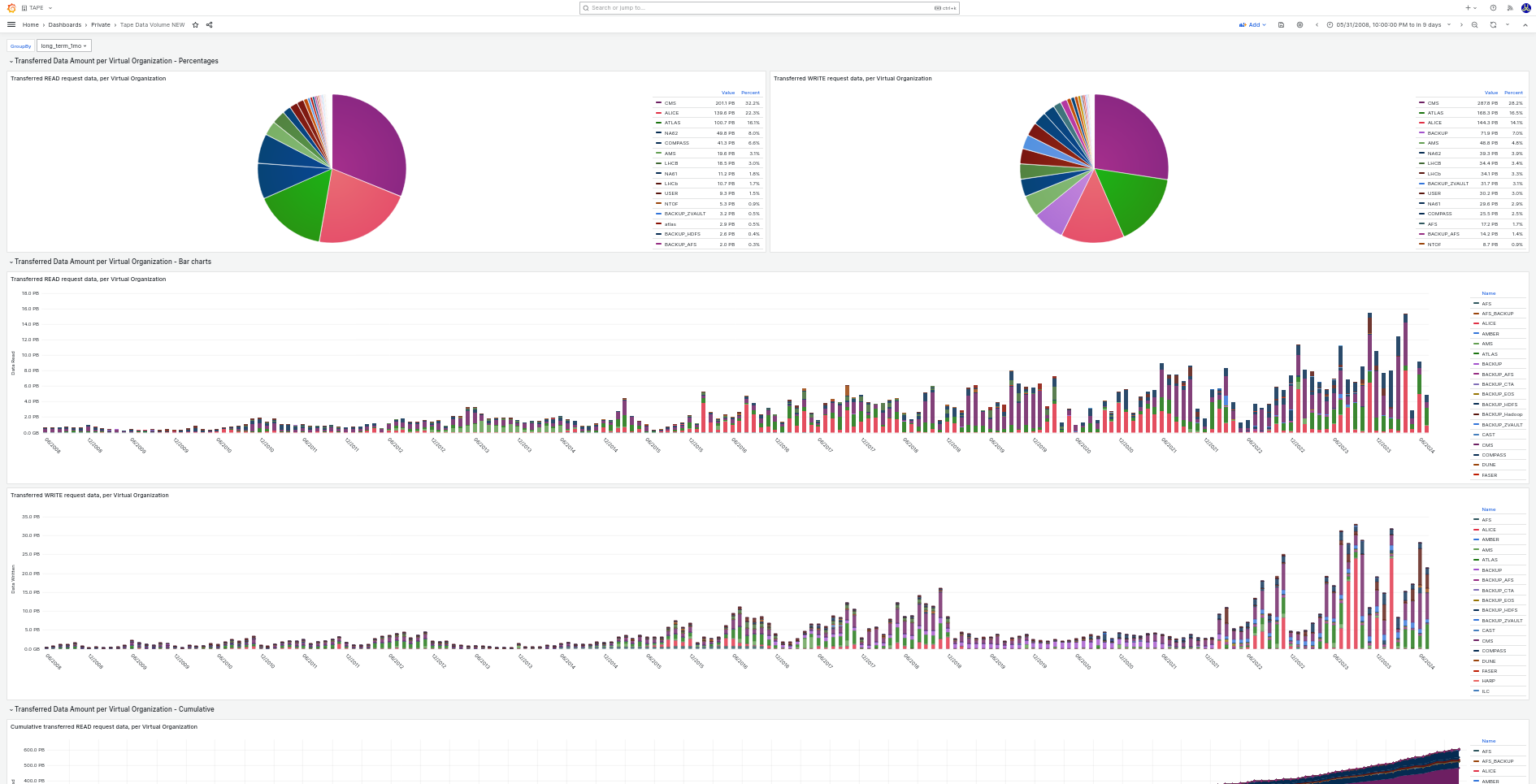
Task: Open the hamburger navigation menu
Action: coord(11,24)
